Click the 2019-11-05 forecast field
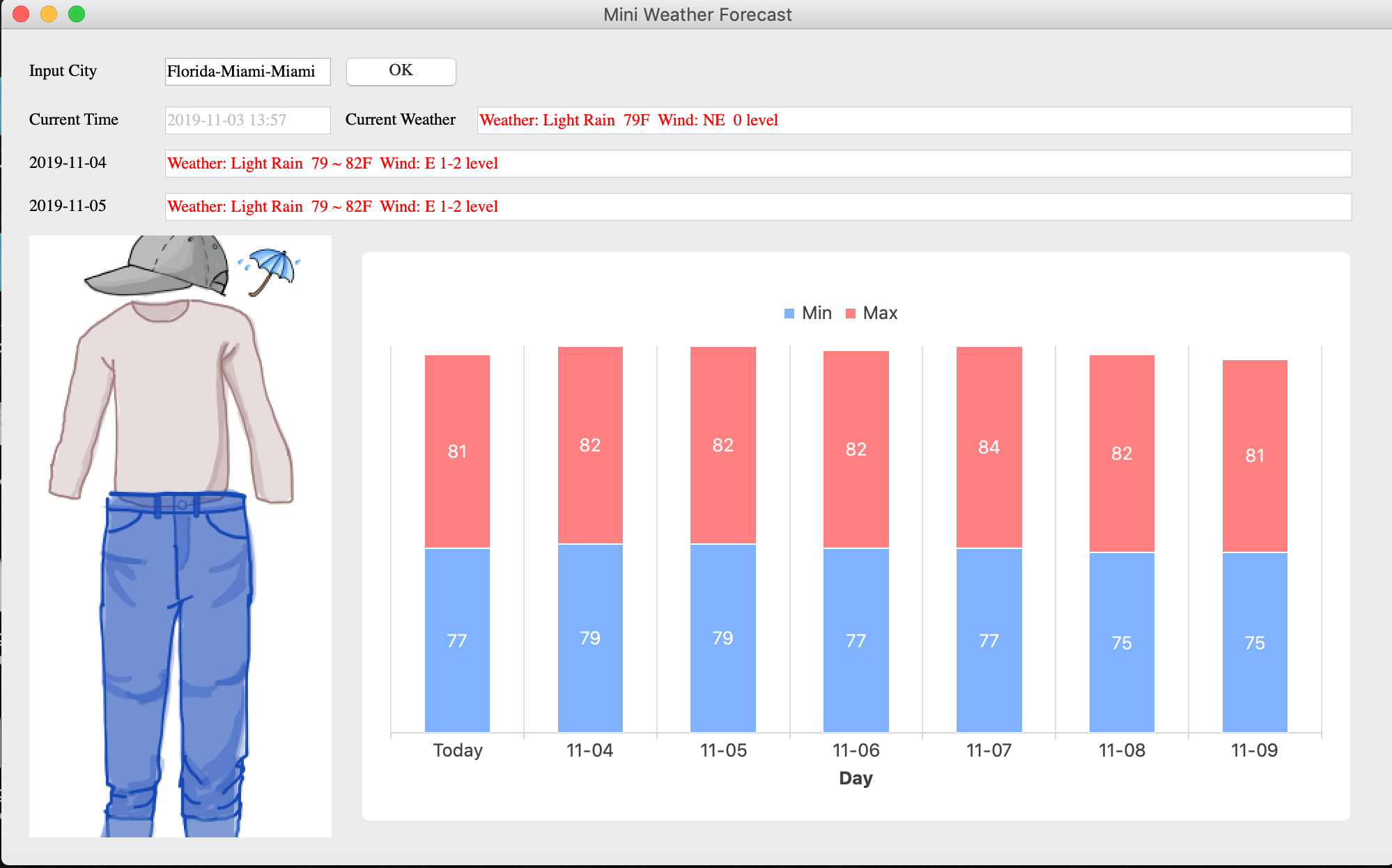The width and height of the screenshot is (1392, 868). point(758,207)
